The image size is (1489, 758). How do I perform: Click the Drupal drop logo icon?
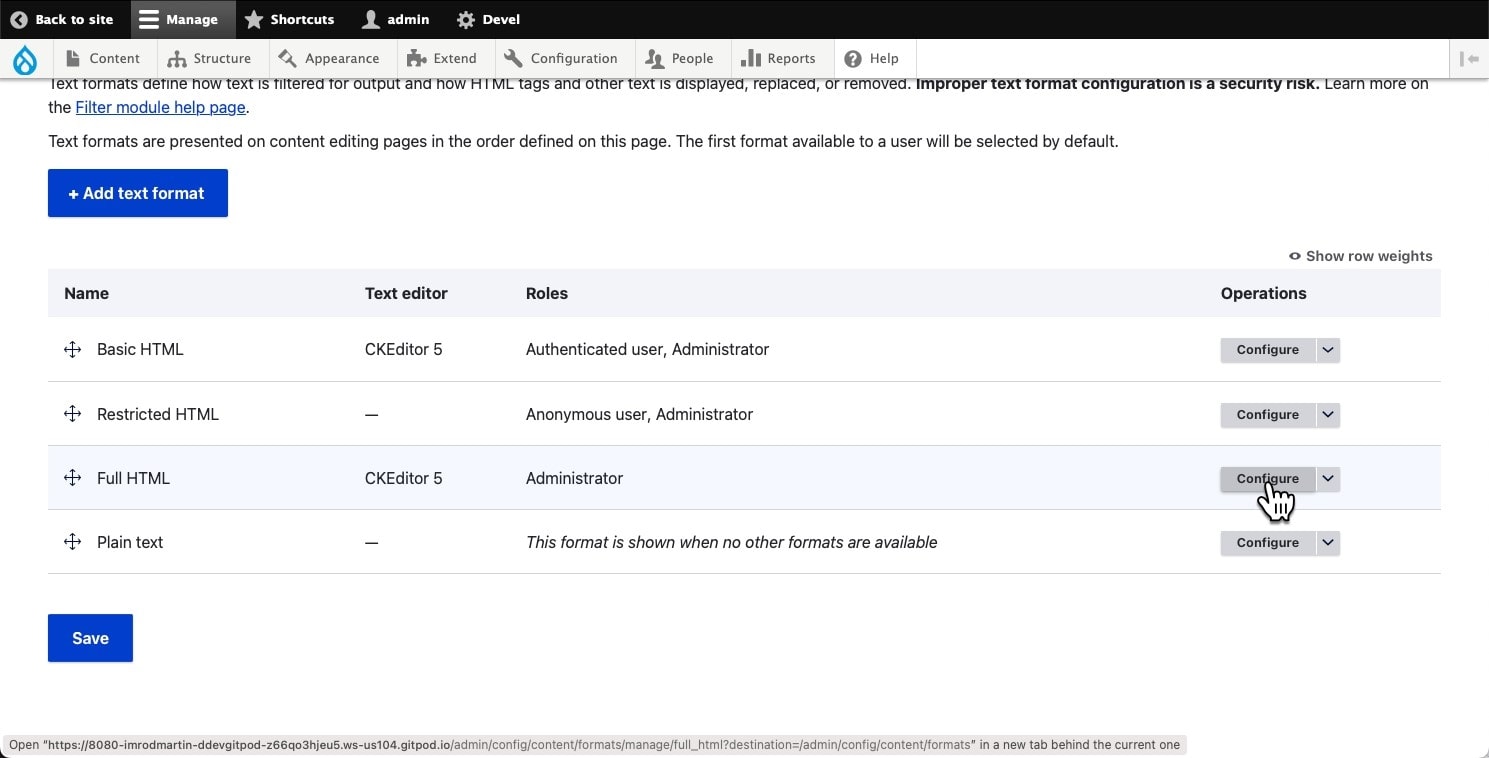point(24,59)
